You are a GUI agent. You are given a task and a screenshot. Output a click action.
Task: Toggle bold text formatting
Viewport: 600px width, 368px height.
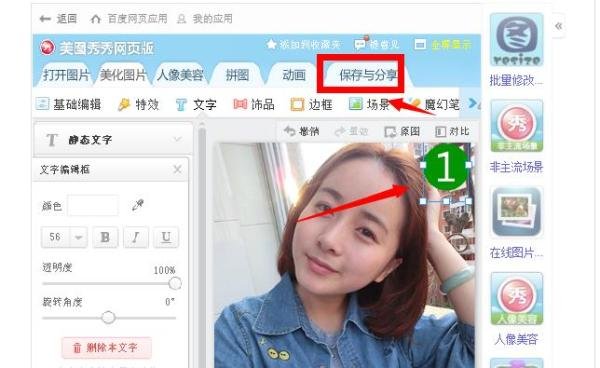point(105,237)
